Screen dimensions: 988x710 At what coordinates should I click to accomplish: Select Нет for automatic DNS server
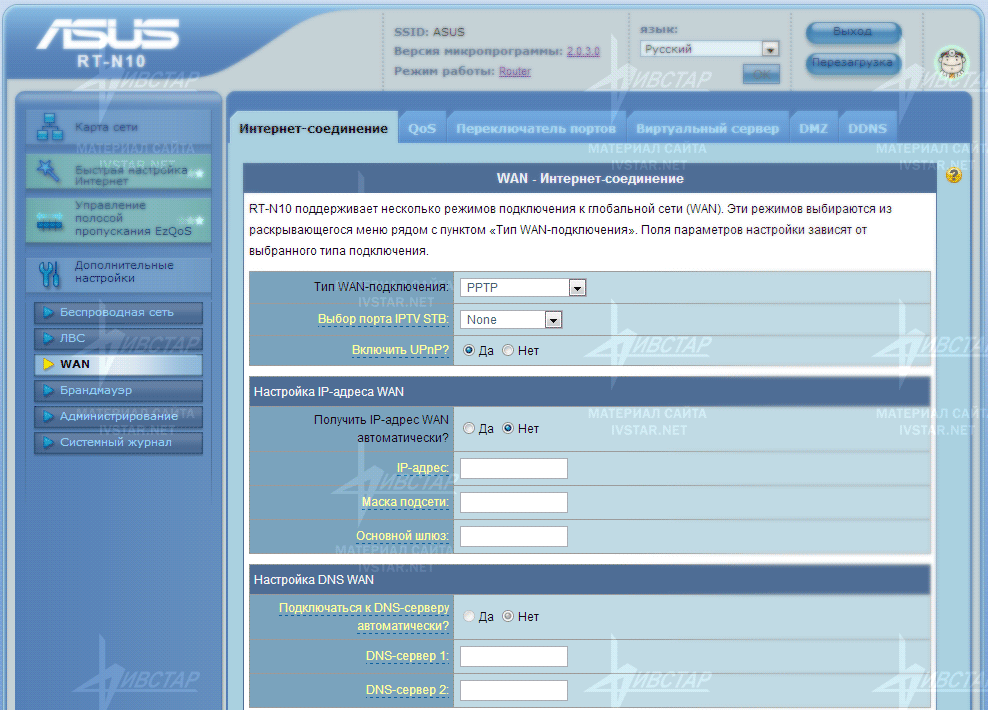pyautogui.click(x=508, y=616)
